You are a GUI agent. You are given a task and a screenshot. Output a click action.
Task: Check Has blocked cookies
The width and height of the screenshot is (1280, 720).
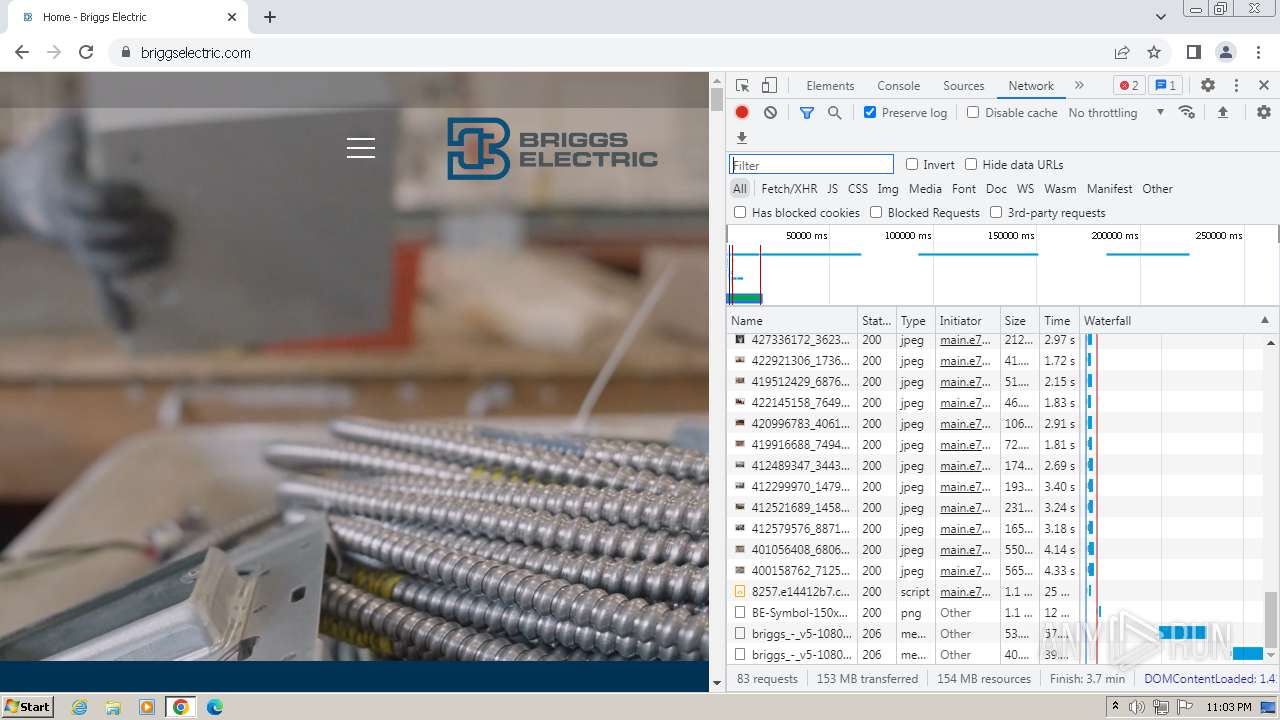tap(740, 212)
